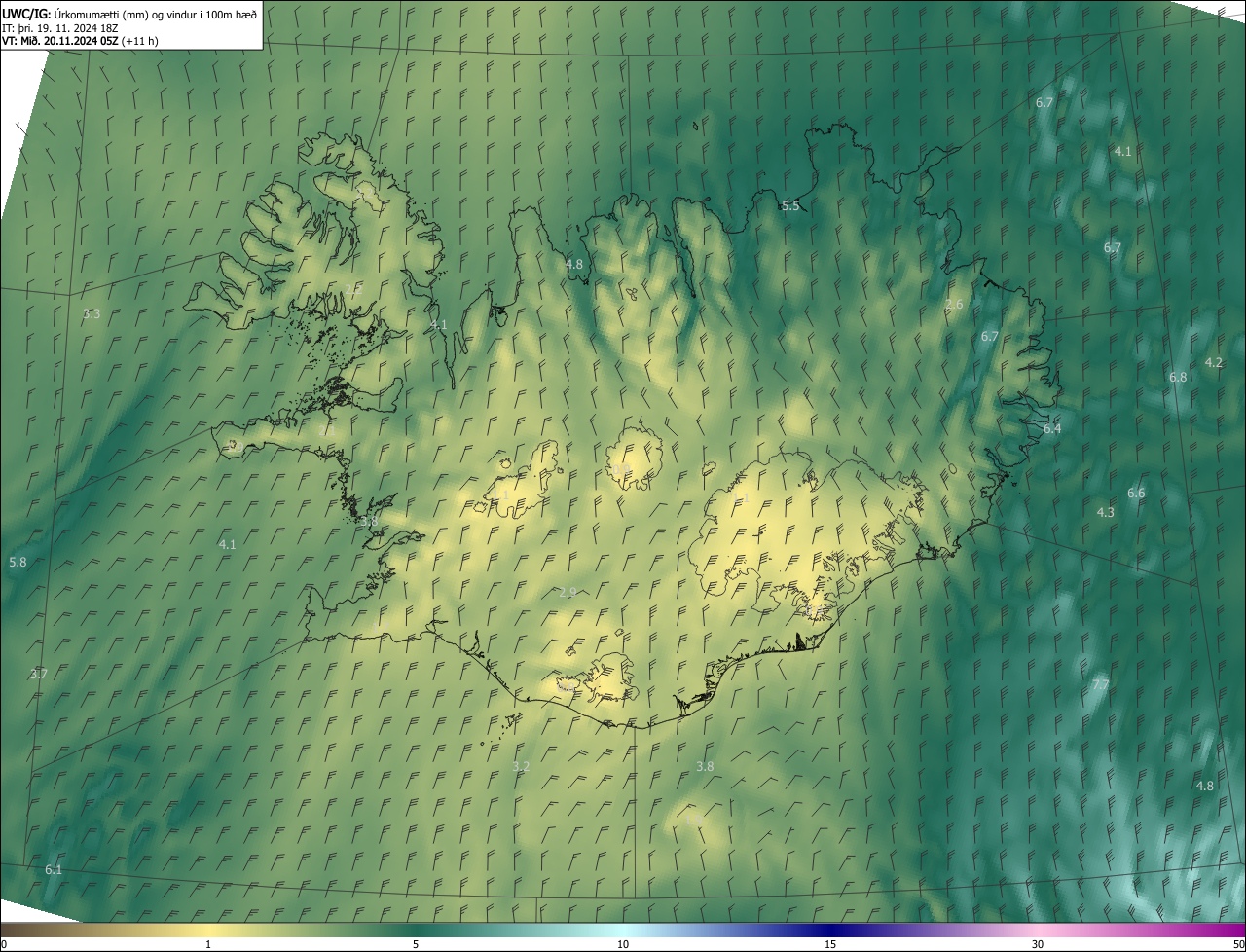Click the '15' tick on the colour scale
This screenshot has width=1246, height=952.
830,944
